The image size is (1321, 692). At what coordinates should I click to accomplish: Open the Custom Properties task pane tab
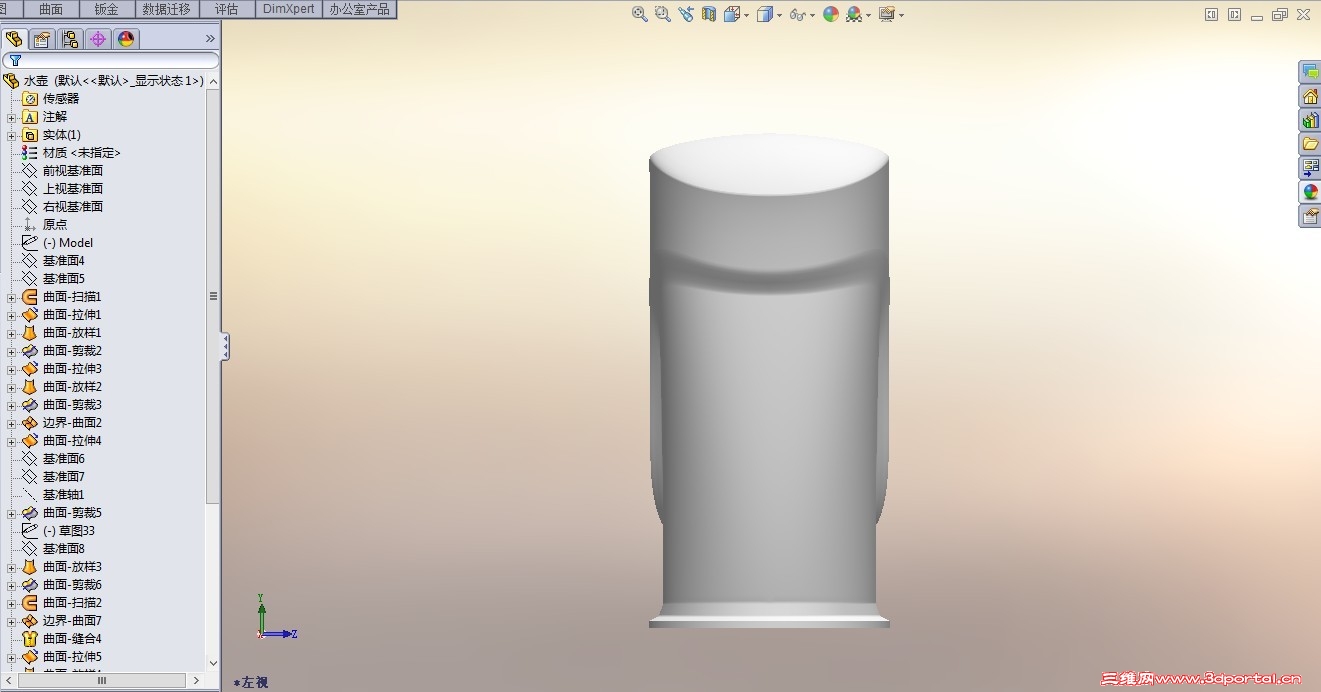(1310, 216)
